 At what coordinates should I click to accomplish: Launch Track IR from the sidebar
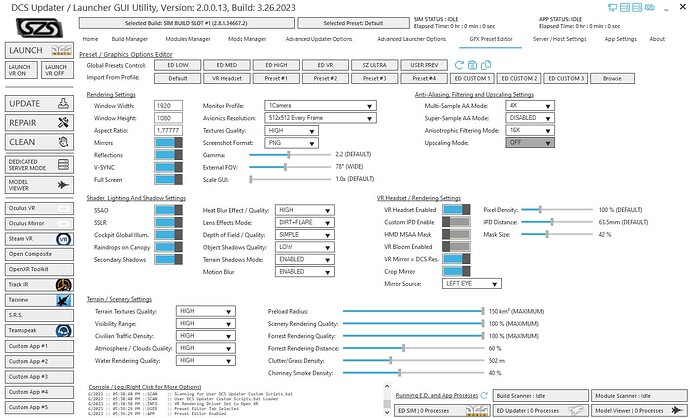(39, 285)
